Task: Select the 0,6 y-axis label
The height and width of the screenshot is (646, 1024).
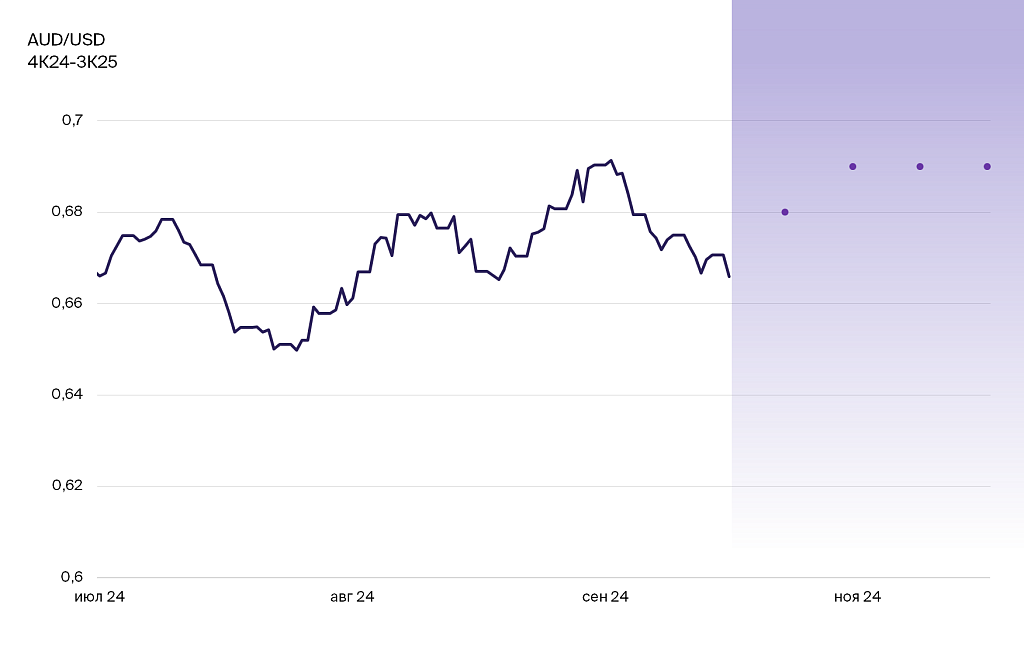Action: 73,577
